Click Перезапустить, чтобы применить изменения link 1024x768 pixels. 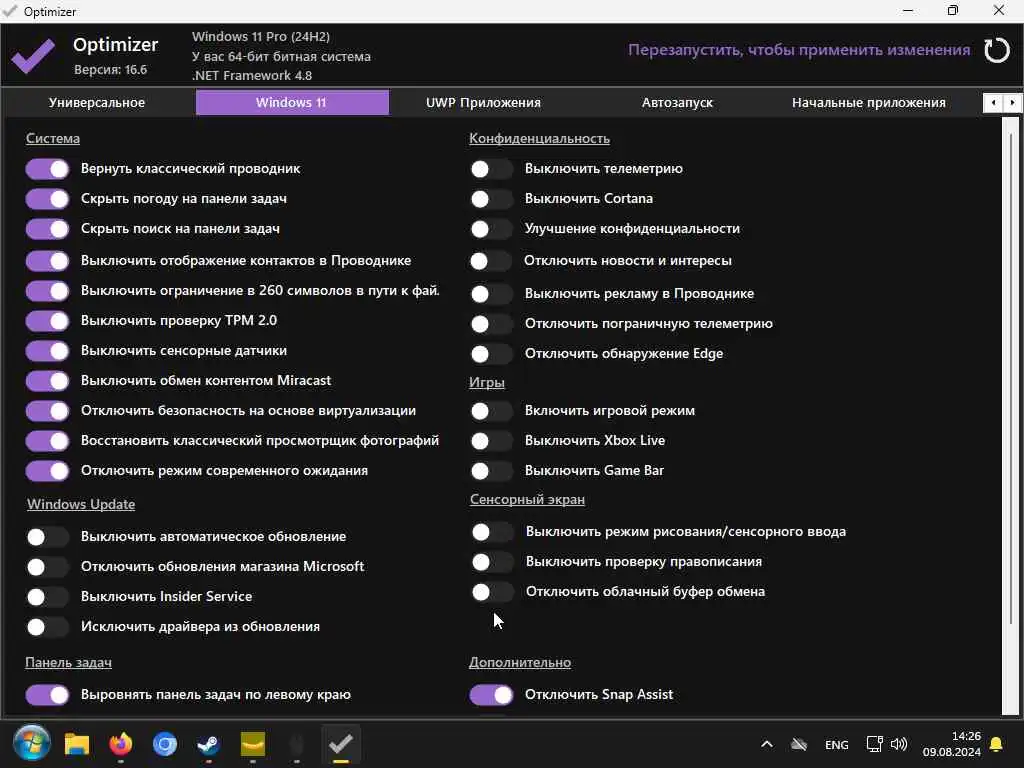[799, 50]
